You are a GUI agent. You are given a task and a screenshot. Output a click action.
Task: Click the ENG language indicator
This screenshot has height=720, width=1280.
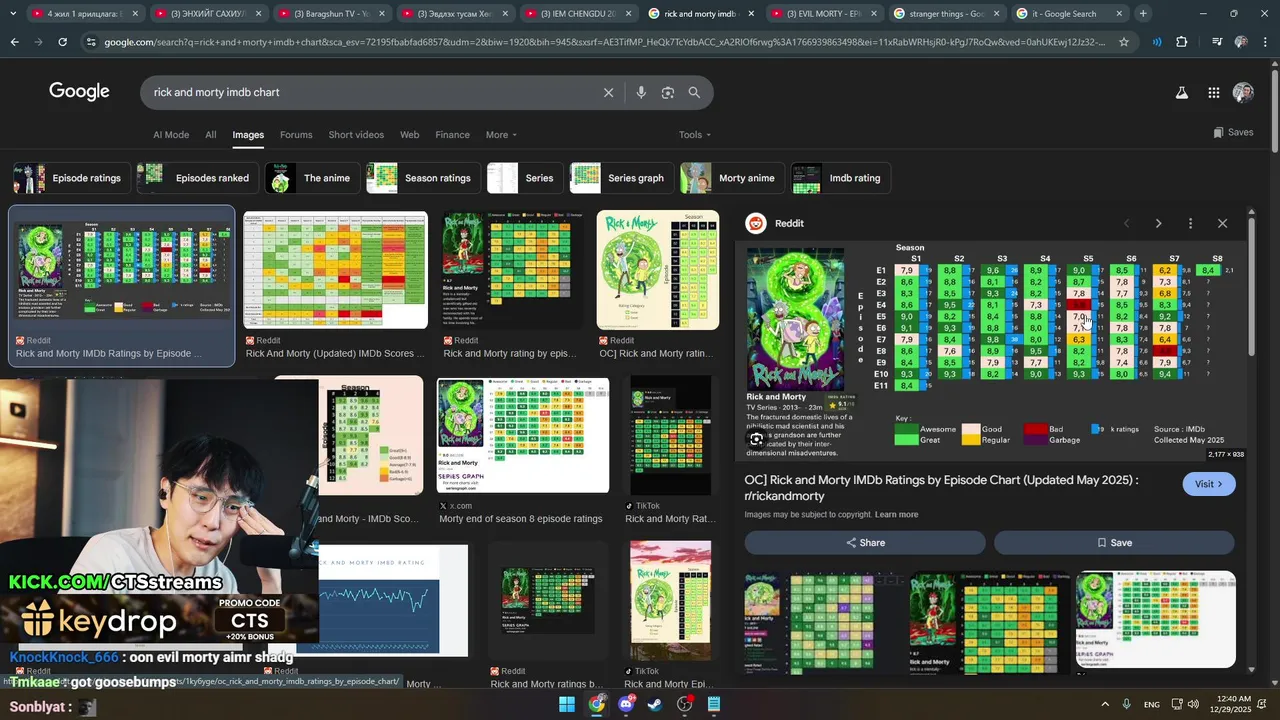(1152, 705)
